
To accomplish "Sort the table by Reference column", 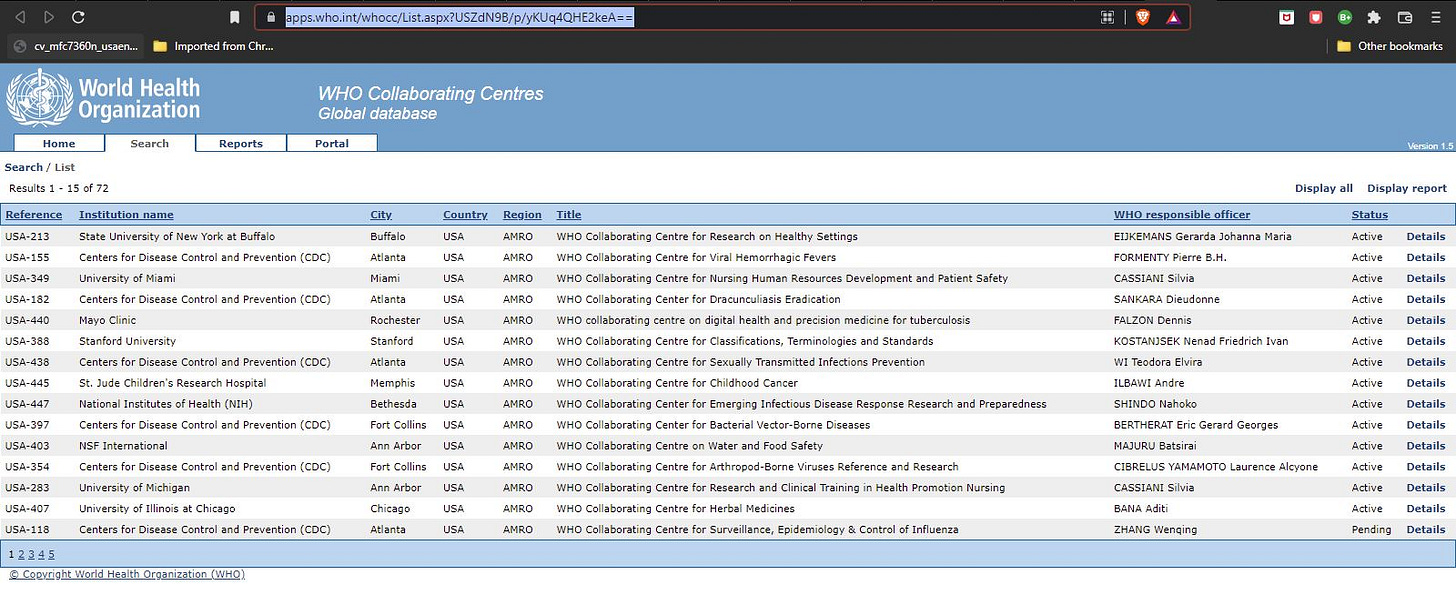I will pos(33,214).
